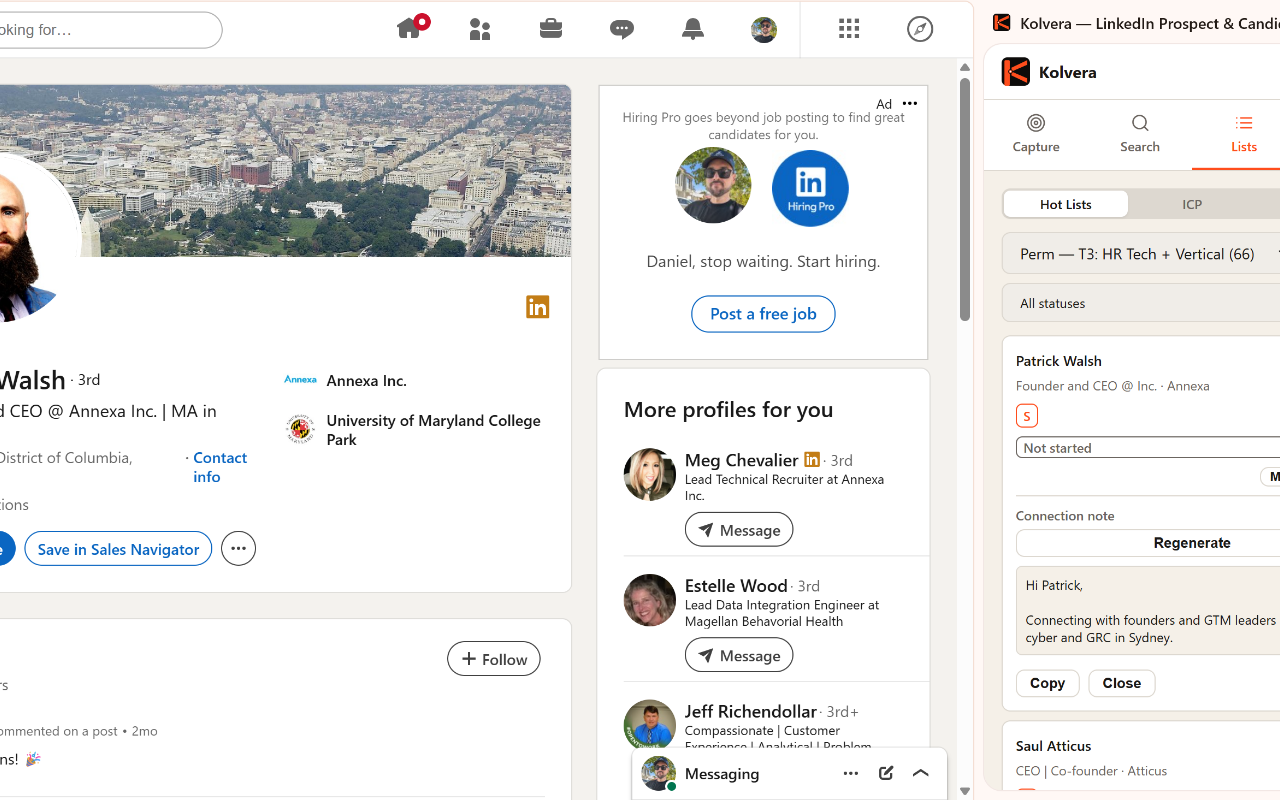Click University of Maryland logo

coord(300,429)
